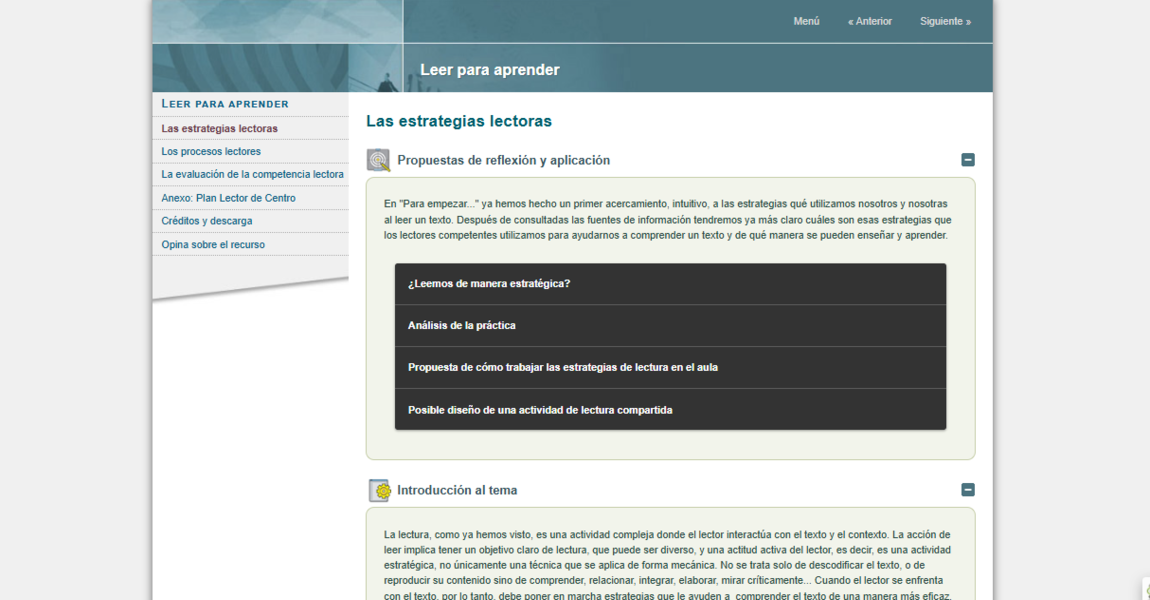The height and width of the screenshot is (600, 1150).
Task: Open Anexo: Plan Lector de Centro
Action: tap(228, 198)
